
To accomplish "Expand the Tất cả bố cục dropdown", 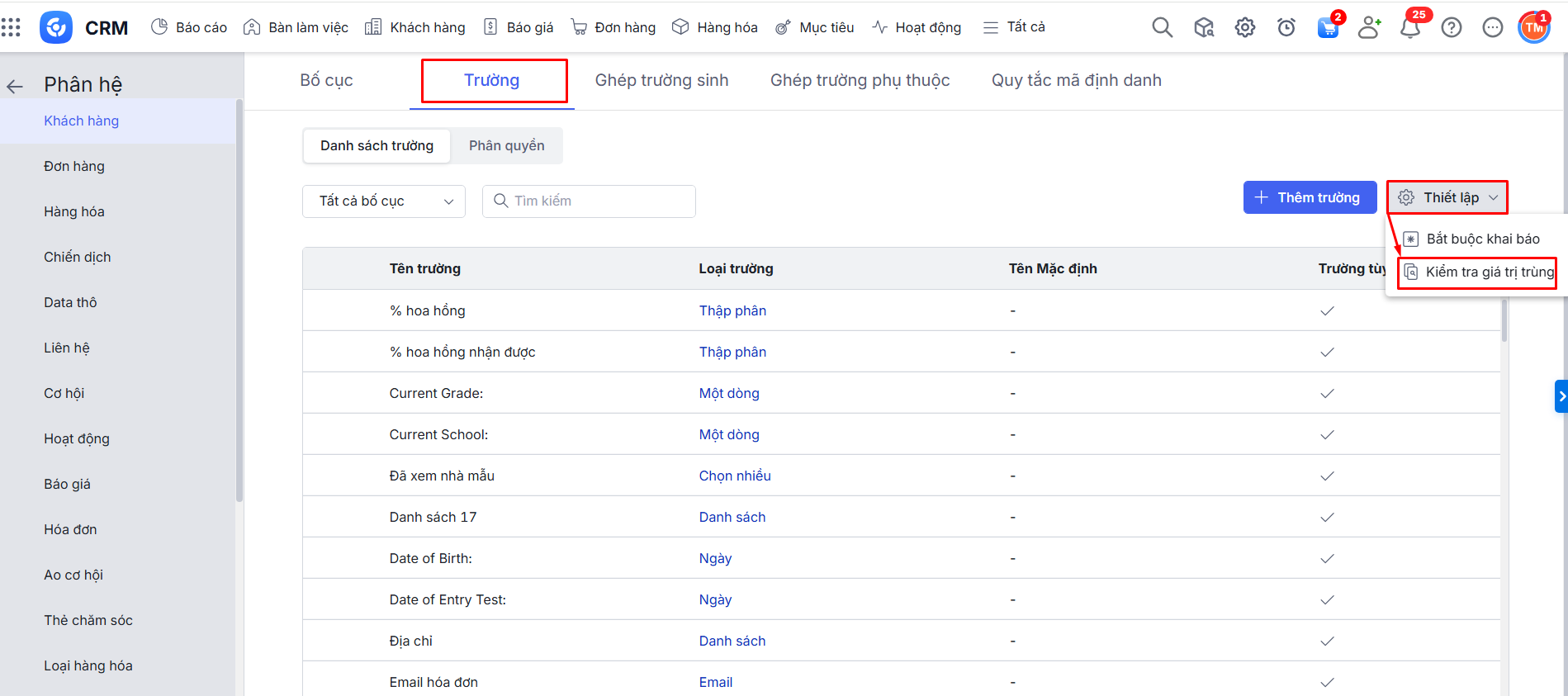I will click(x=384, y=201).
